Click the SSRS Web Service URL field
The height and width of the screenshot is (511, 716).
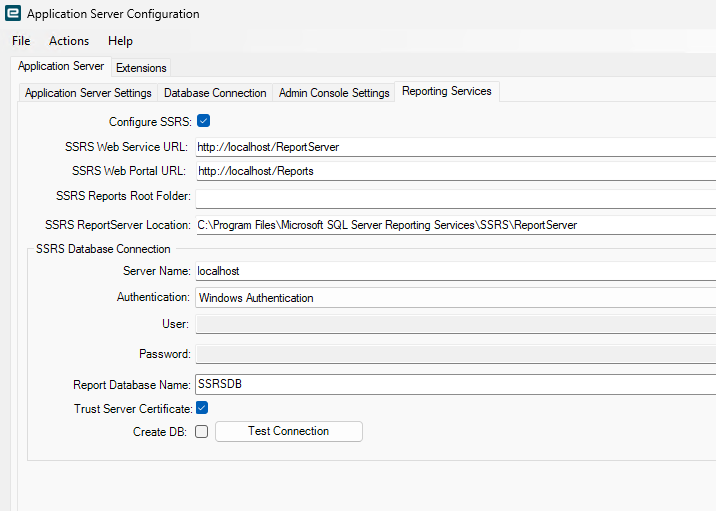[x=455, y=147]
